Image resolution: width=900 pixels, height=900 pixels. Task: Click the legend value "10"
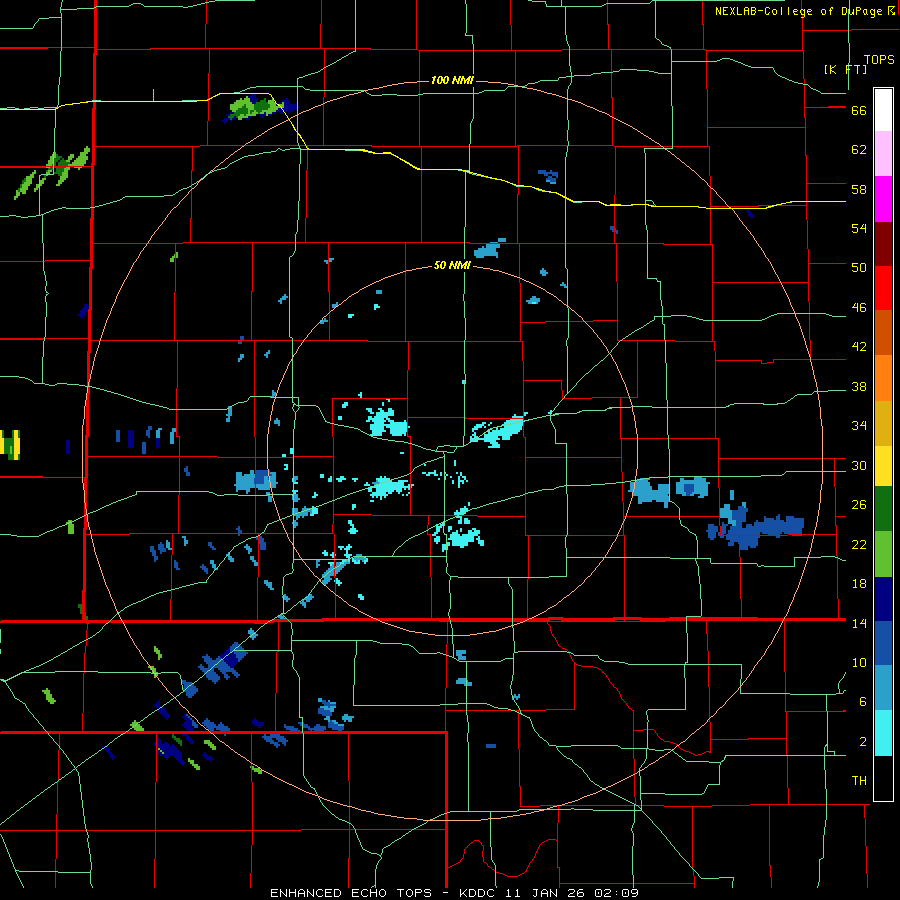(x=859, y=662)
